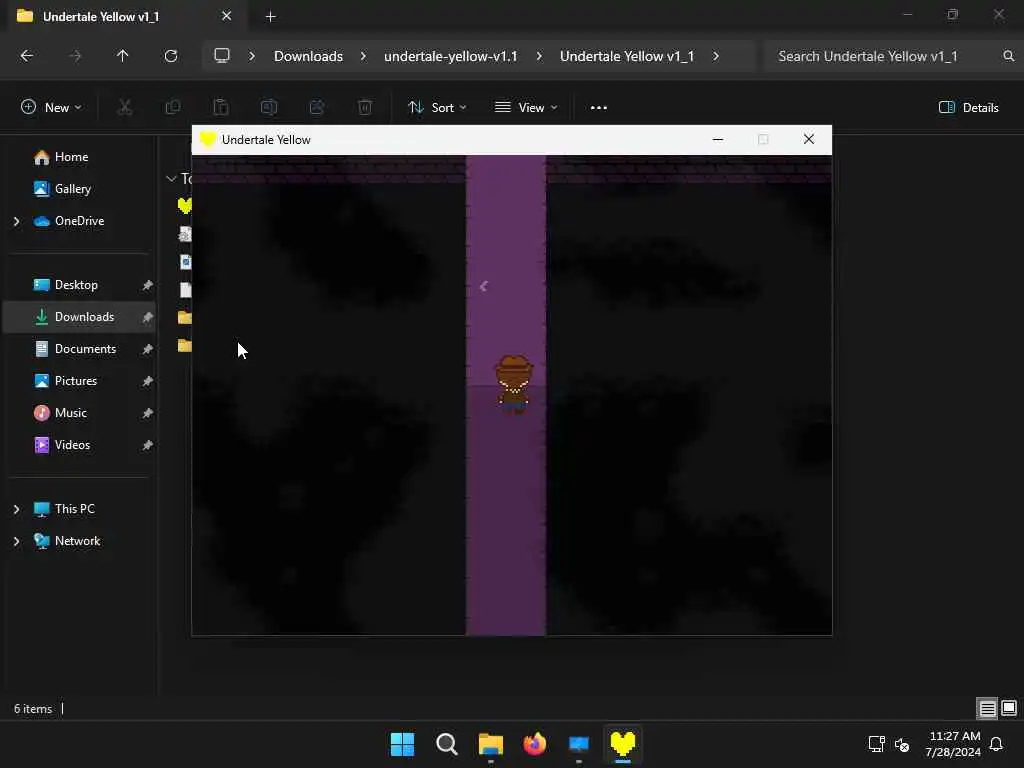Click the Rename toolbar icon
Screen dimensions: 1024x768
269,108
